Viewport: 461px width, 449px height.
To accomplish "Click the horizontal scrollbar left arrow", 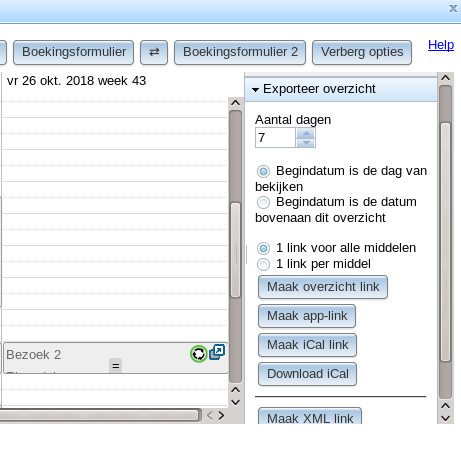I will pyautogui.click(x=209, y=415).
